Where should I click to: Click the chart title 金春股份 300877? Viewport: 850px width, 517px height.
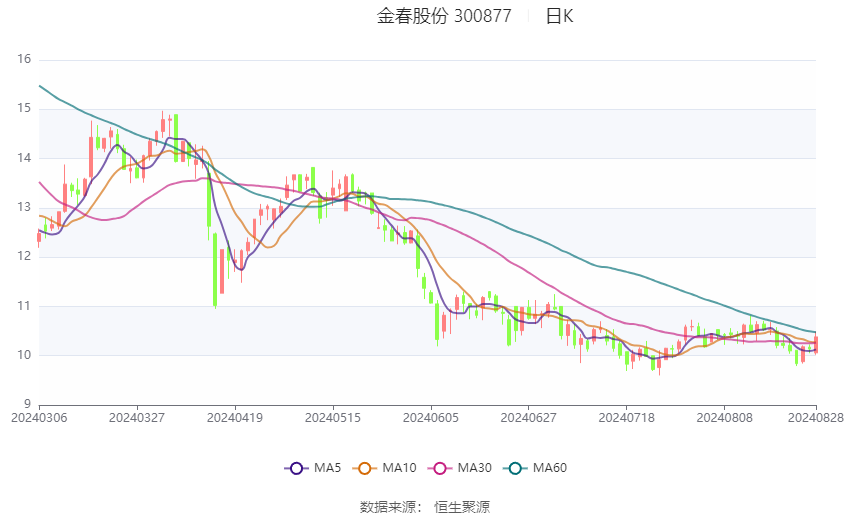pyautogui.click(x=444, y=16)
